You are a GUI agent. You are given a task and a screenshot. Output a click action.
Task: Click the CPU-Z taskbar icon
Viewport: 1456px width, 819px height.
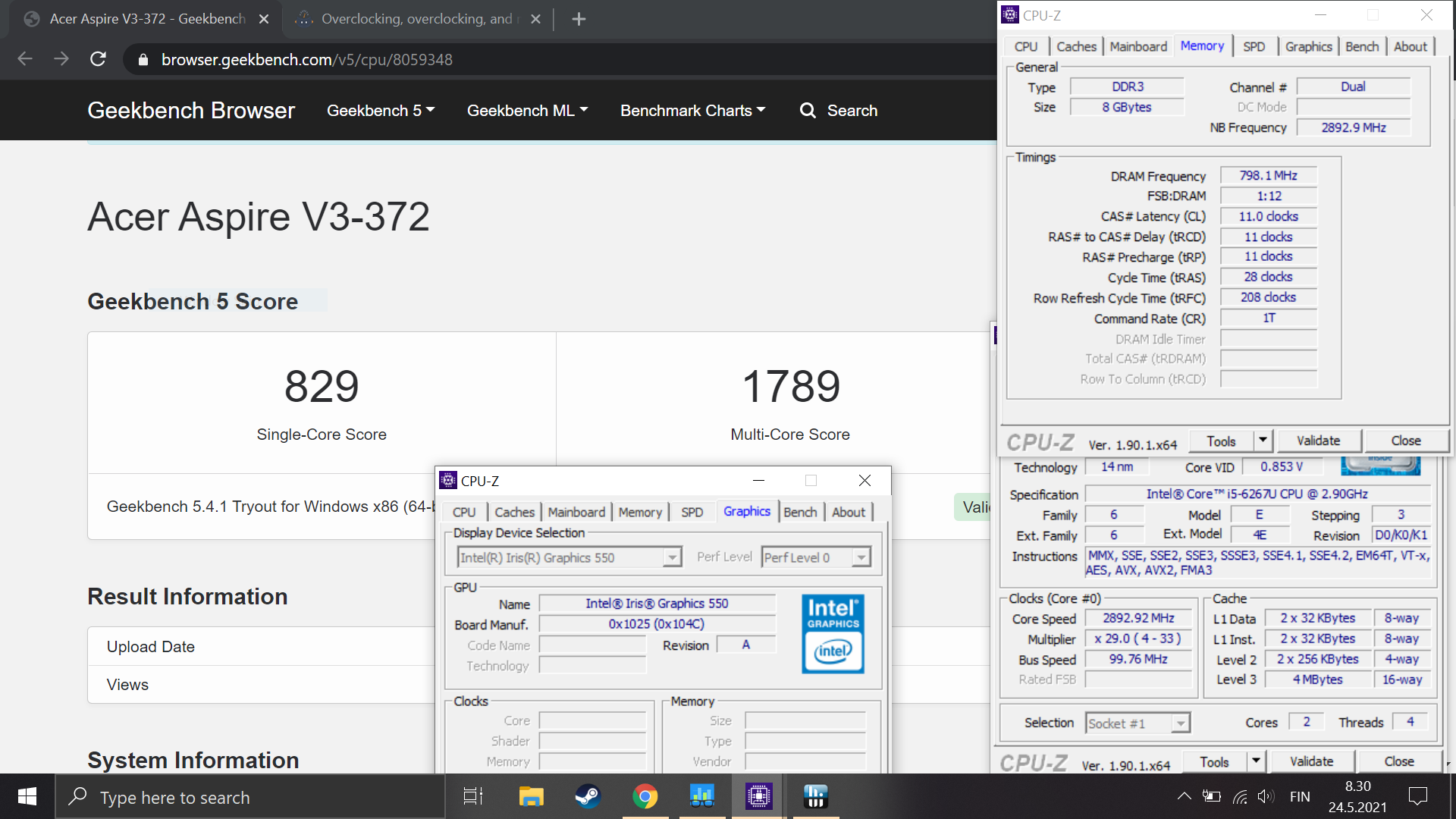(x=758, y=796)
